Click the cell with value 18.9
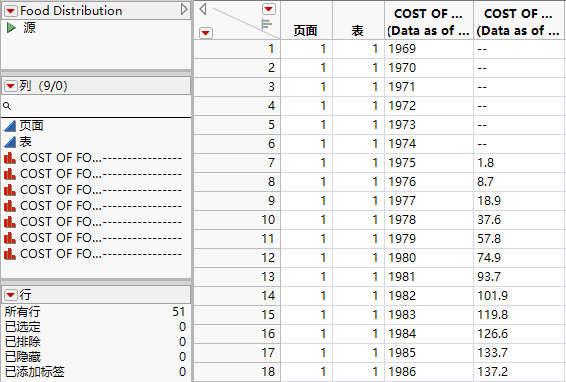 click(x=519, y=201)
